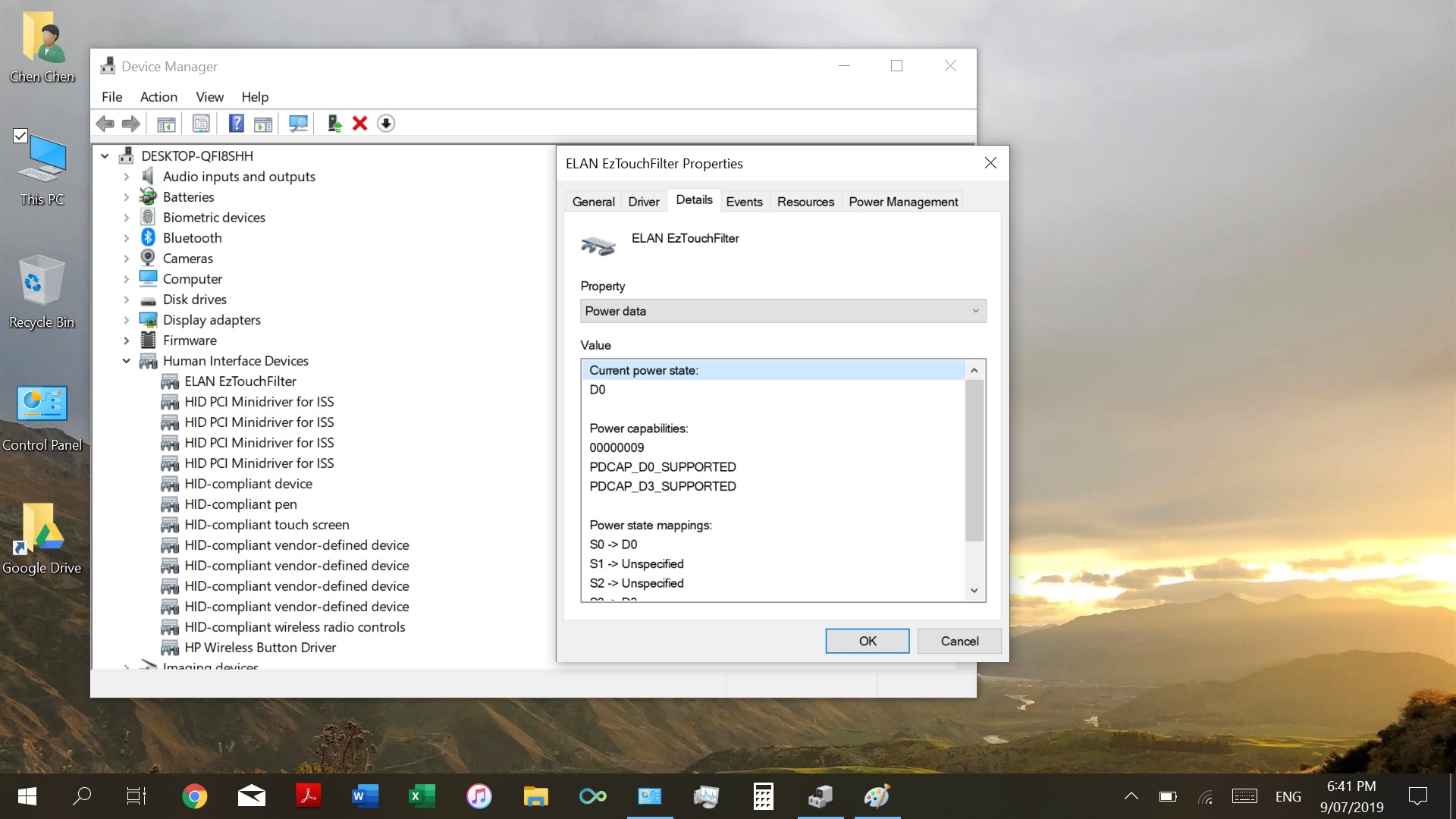Click red X Uninstall device icon
This screenshot has width=1456, height=819.
click(360, 124)
